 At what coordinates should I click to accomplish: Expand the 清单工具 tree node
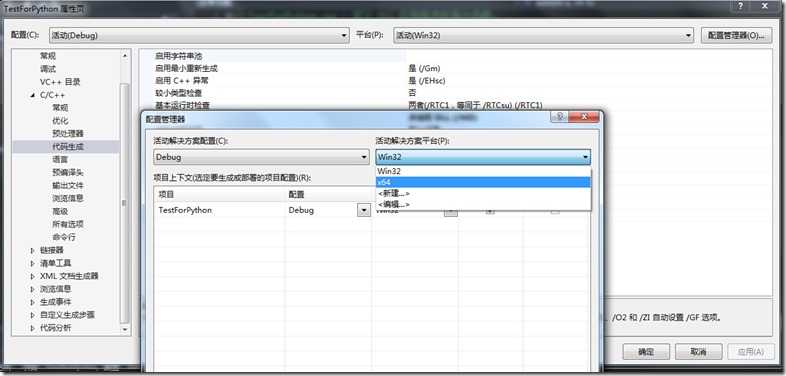click(x=33, y=263)
